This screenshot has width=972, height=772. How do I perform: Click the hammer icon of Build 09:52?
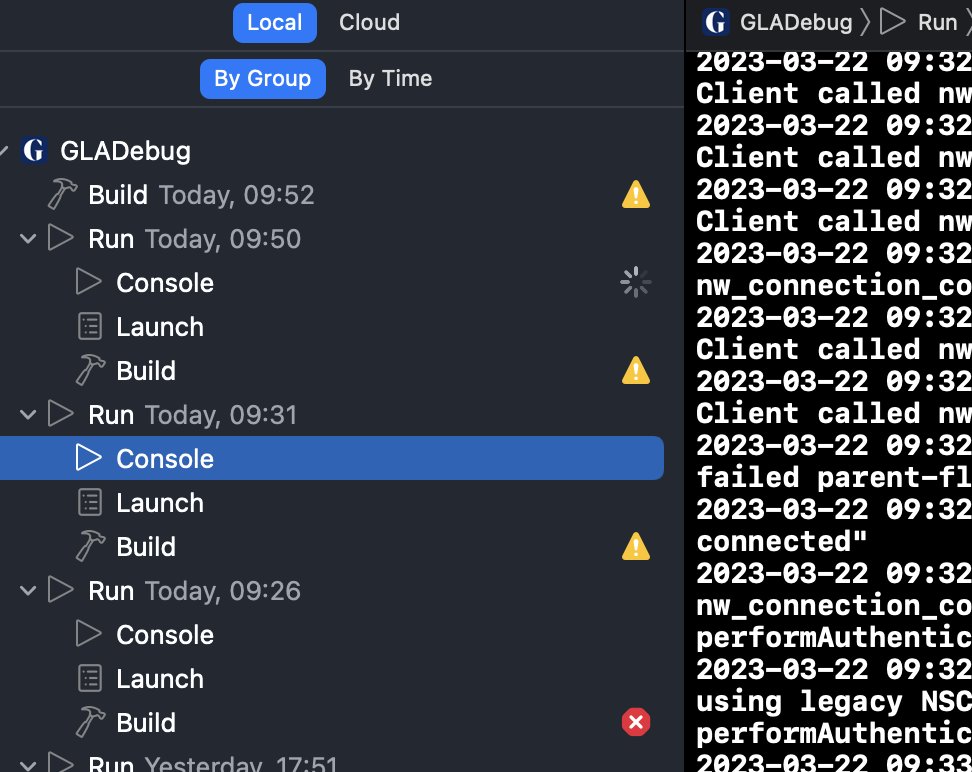click(x=62, y=194)
